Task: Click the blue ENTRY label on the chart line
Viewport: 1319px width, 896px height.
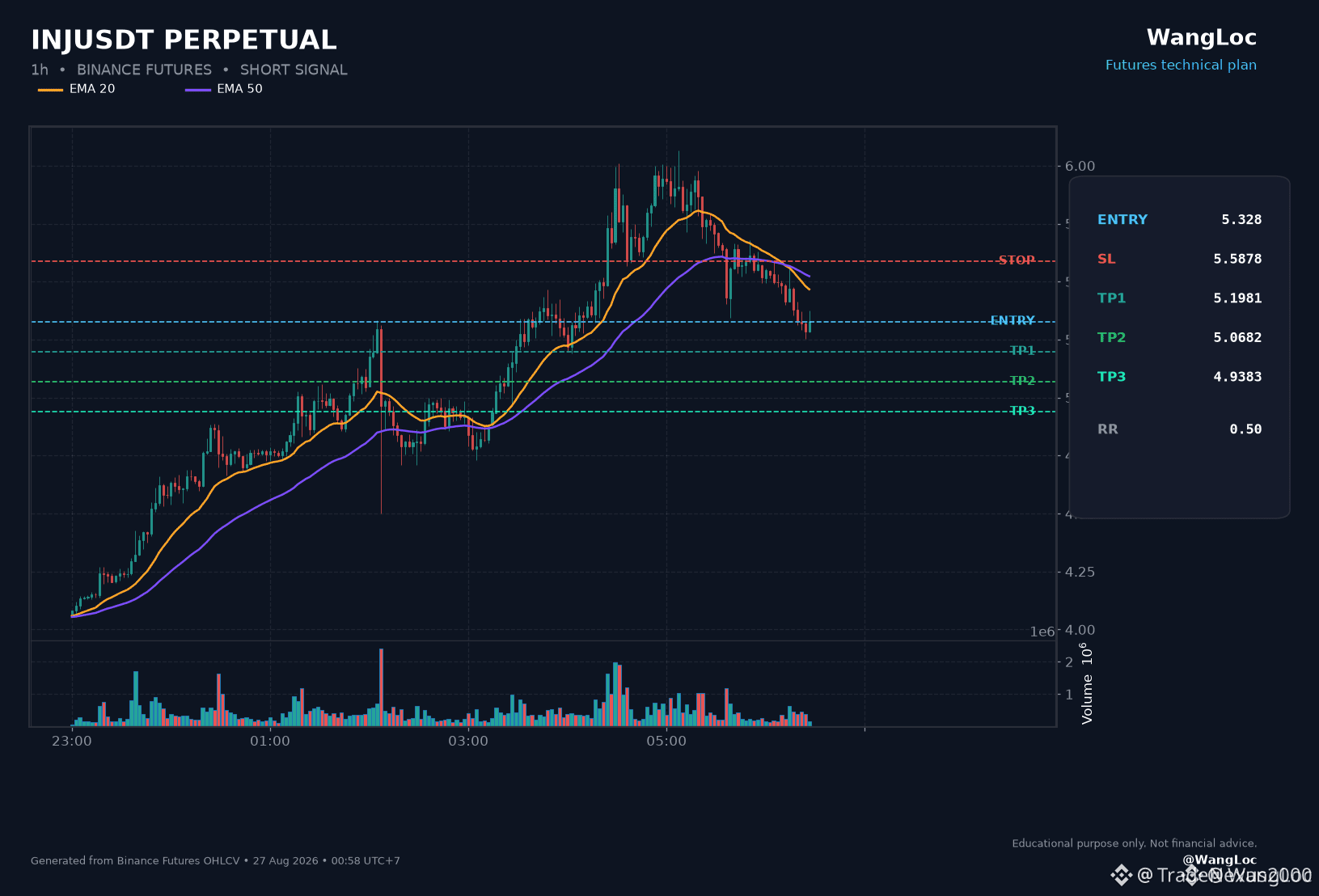Action: coord(1013,321)
